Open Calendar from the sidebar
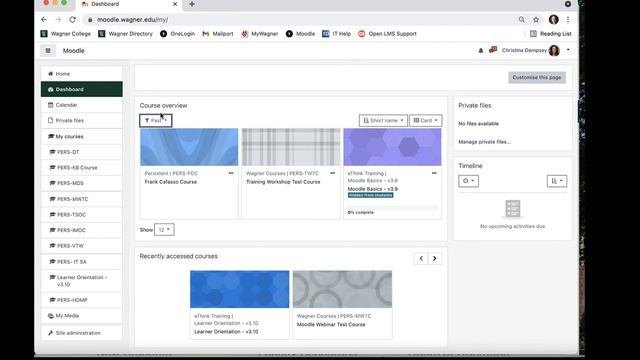The height and width of the screenshot is (360, 640). (x=82, y=105)
